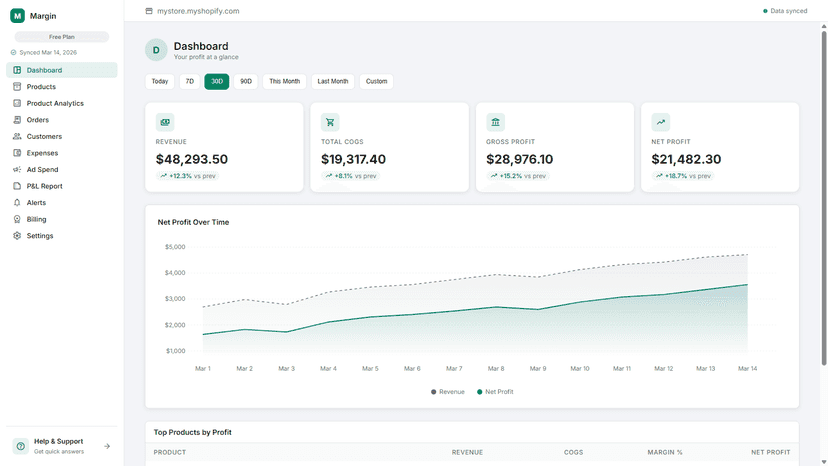Open the Billing page
This screenshot has height=466, width=828.
62,219
